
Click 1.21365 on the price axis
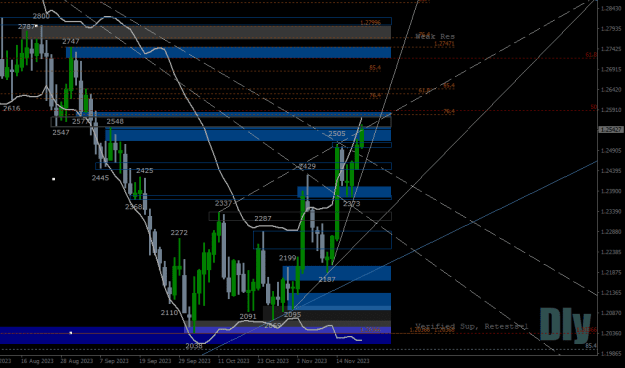(x=612, y=293)
